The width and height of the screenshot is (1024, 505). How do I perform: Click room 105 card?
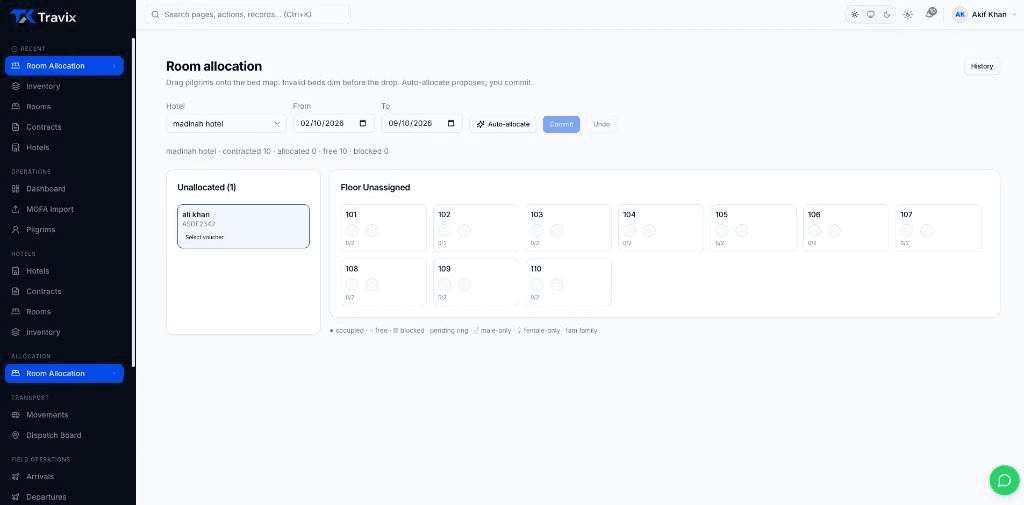pos(754,227)
